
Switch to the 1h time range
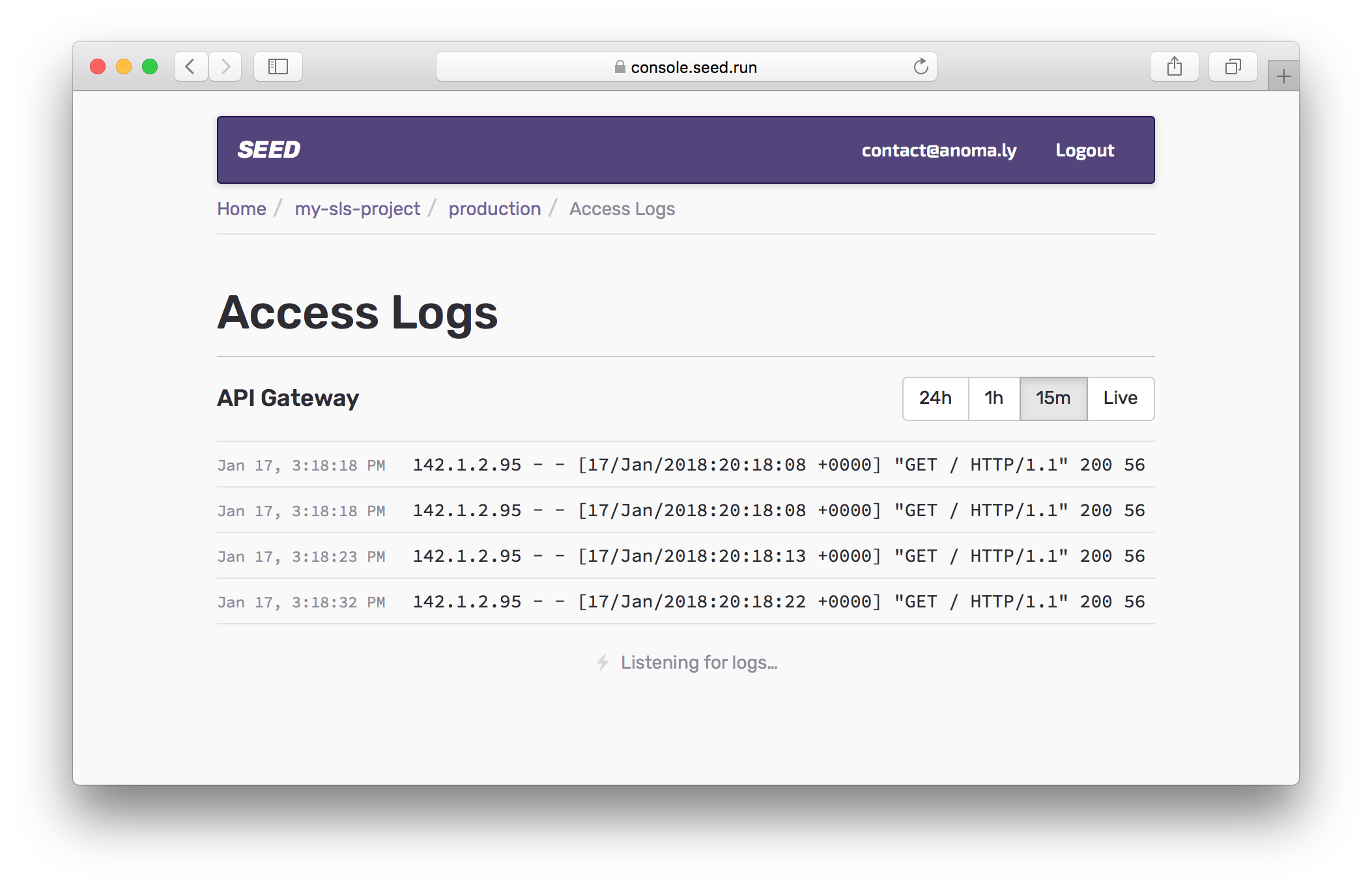tap(993, 398)
